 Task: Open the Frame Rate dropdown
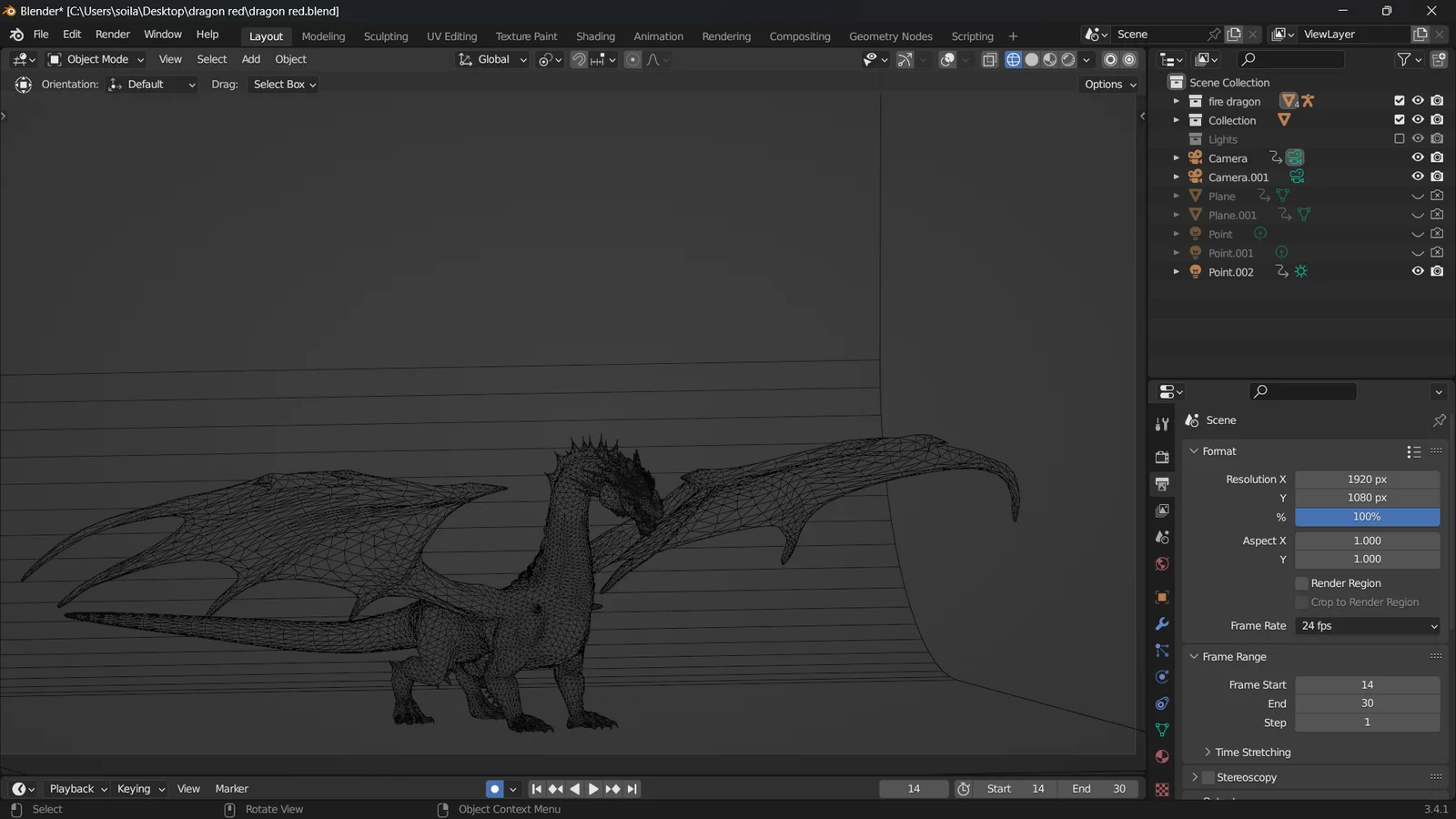[1366, 625]
